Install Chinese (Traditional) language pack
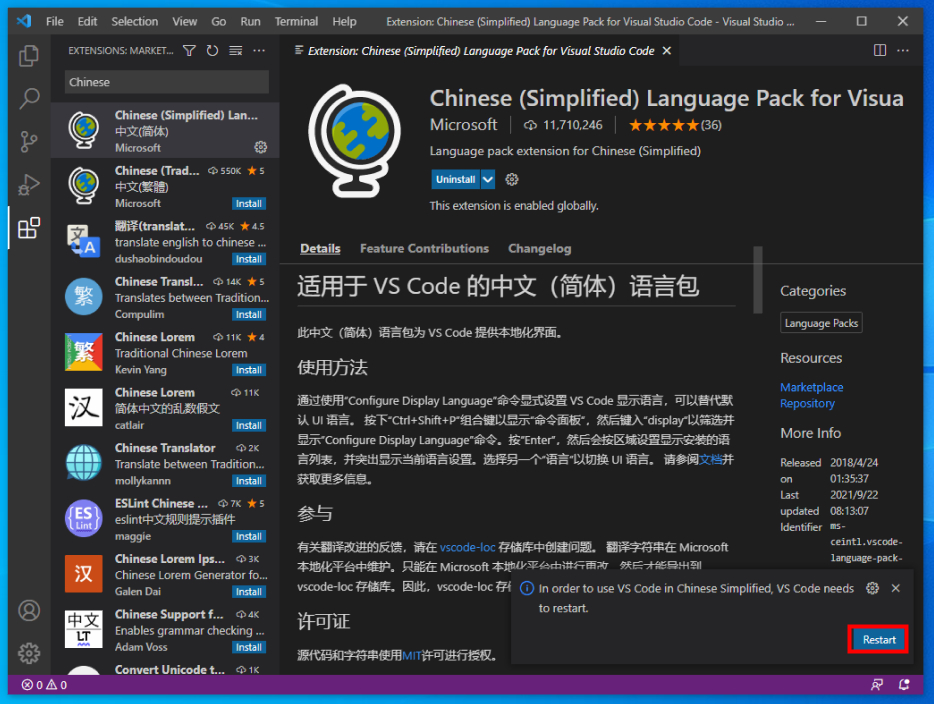Viewport: 934px width, 704px height. click(x=248, y=204)
